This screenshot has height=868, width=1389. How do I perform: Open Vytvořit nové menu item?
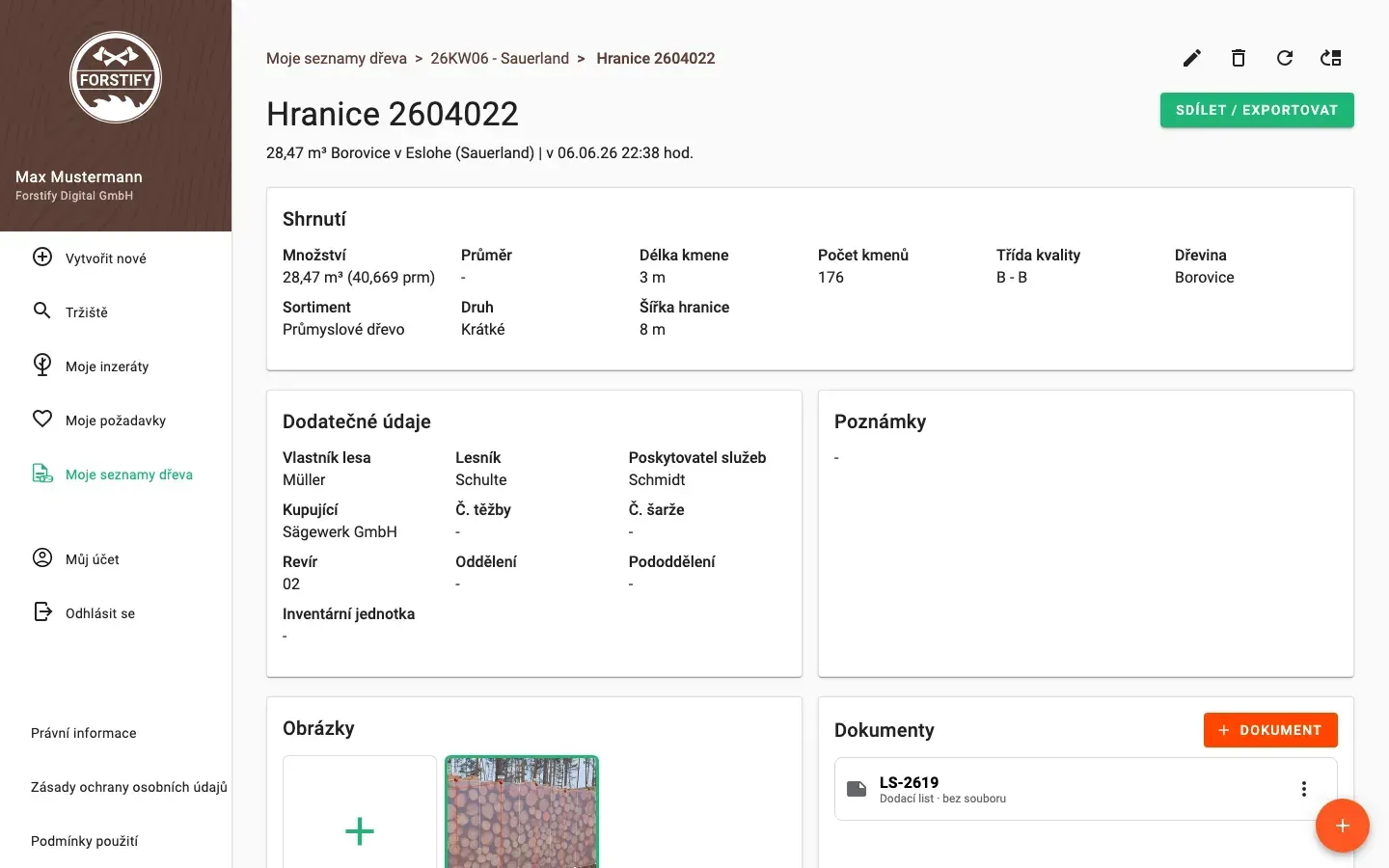pyautogui.click(x=116, y=258)
